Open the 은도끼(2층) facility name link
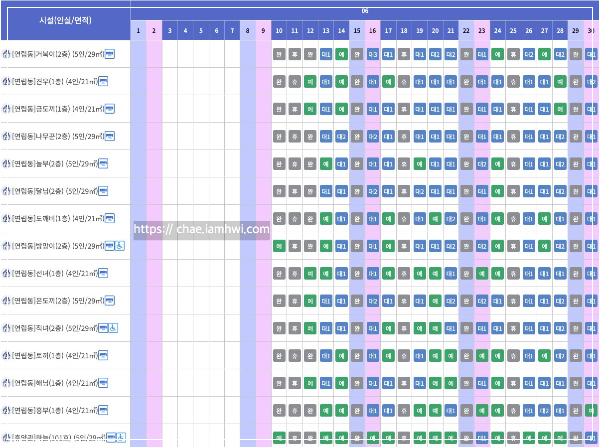The height and width of the screenshot is (447, 600). click(58, 301)
